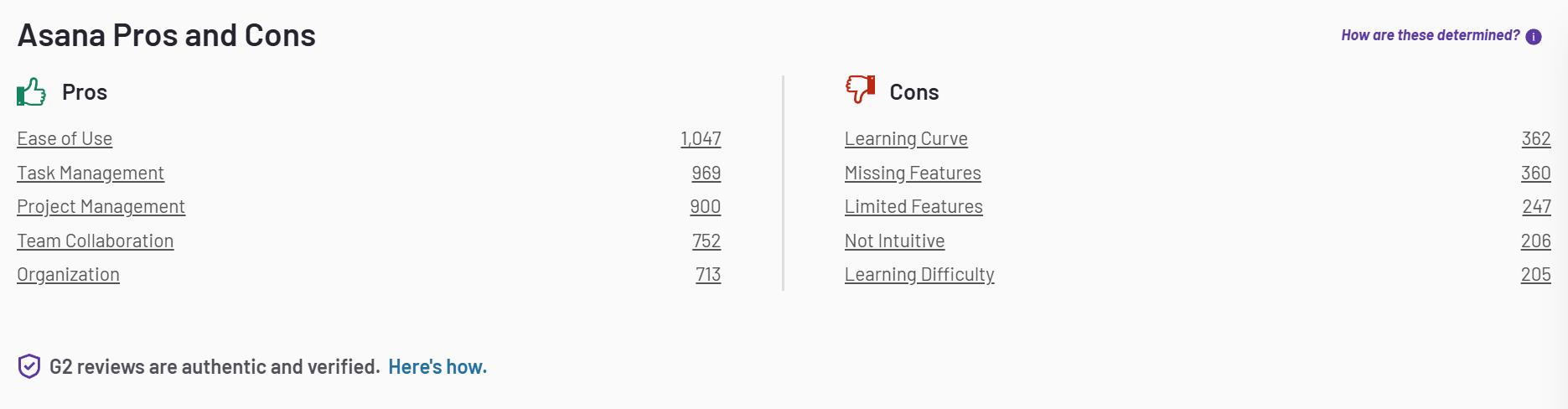
Task: View Limited Features reviews
Action: click(913, 207)
